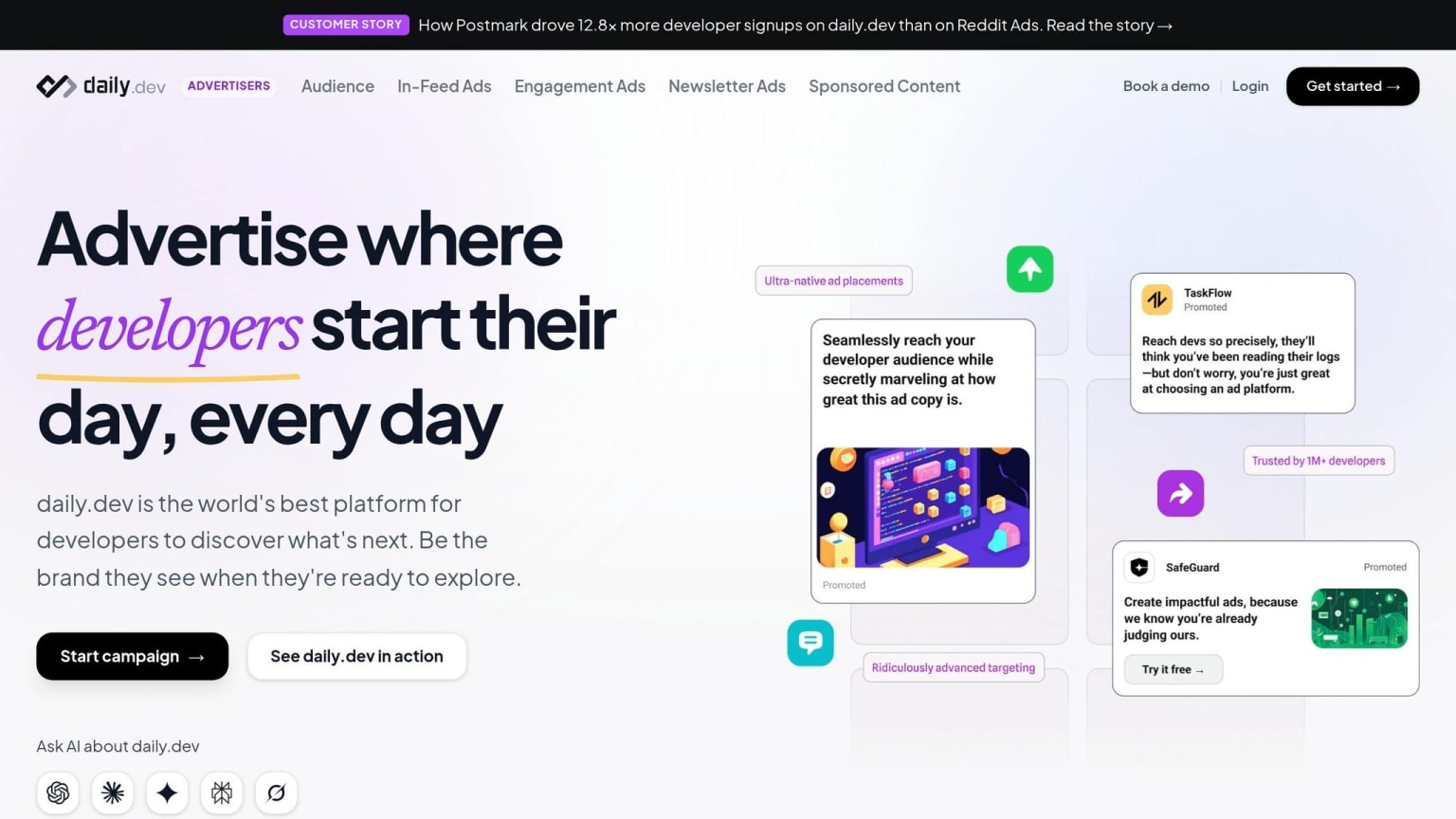
Task: Click the green upvote arrow icon
Action: click(1030, 269)
